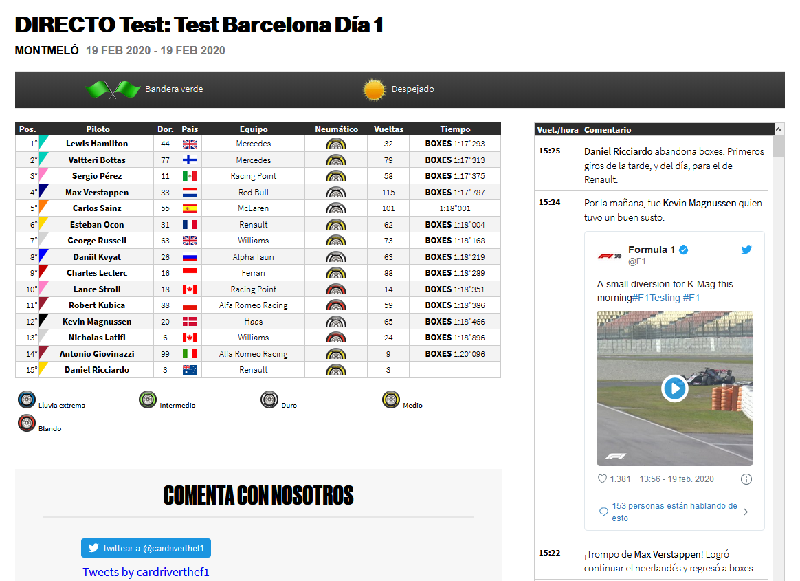Click the Canada flag in Lance Stroll's row

pyautogui.click(x=190, y=289)
